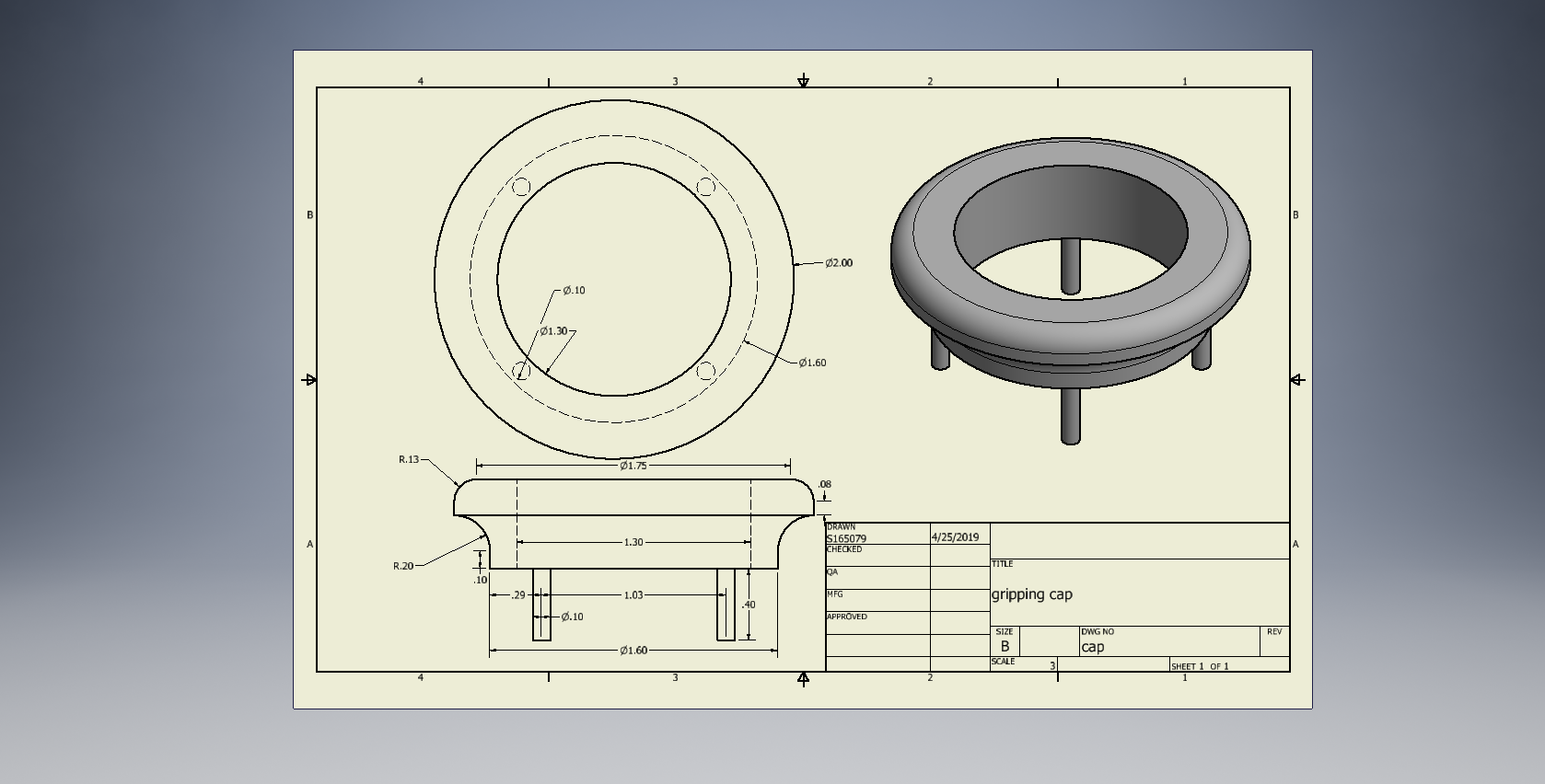Select the 1.30 width dimension in side view
Image resolution: width=1545 pixels, height=784 pixels.
633,542
